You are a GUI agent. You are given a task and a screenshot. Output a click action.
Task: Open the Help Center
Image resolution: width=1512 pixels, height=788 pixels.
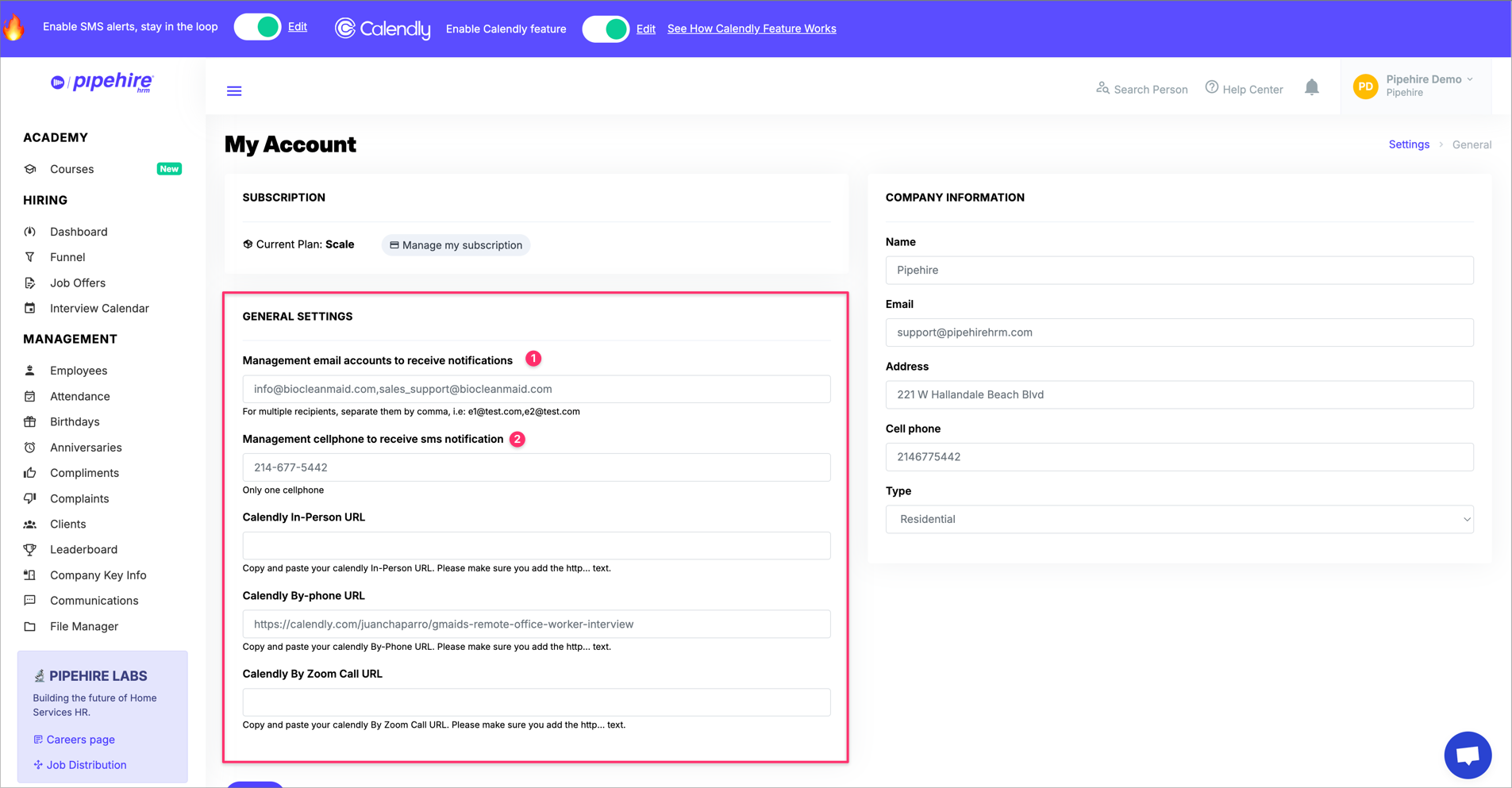coord(1244,89)
